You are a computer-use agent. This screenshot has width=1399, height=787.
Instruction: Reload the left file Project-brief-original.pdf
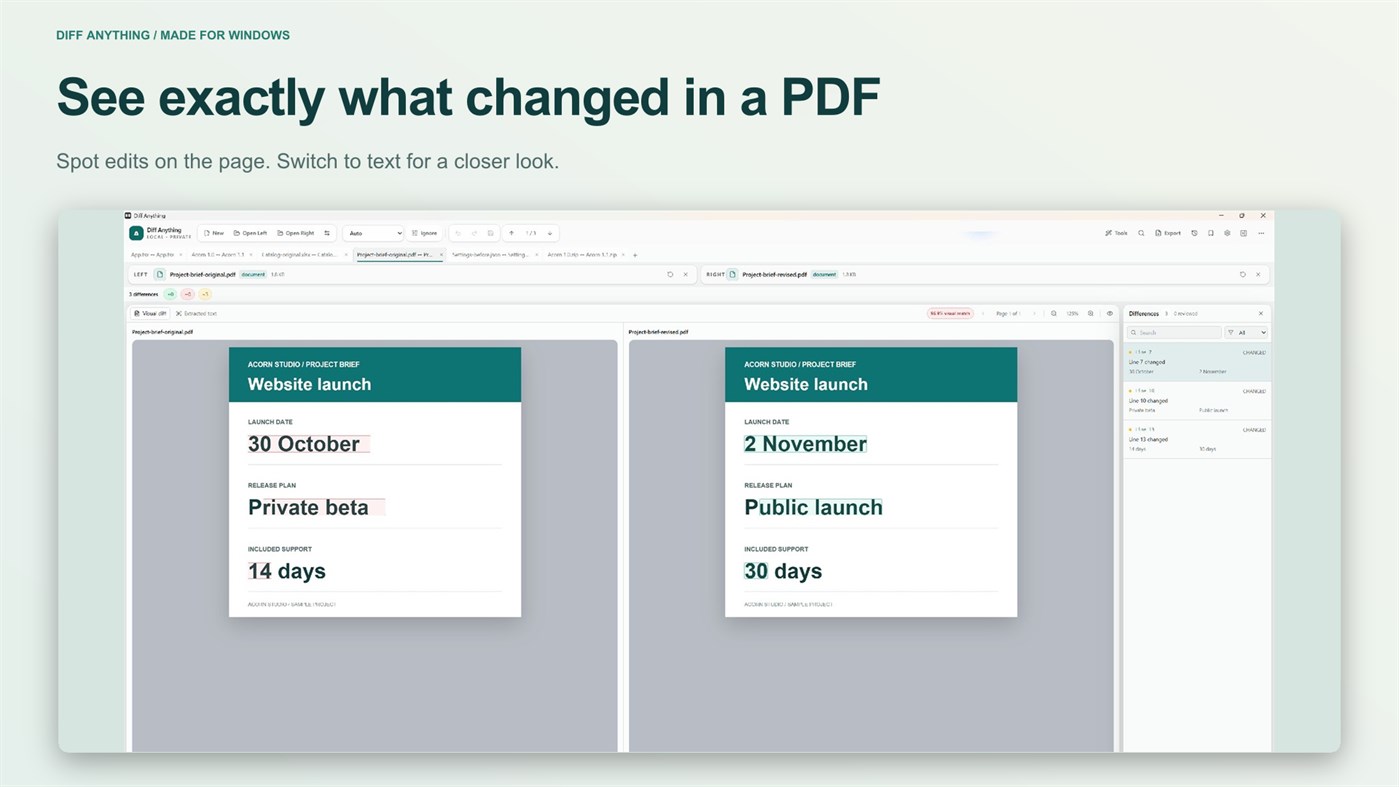click(670, 274)
